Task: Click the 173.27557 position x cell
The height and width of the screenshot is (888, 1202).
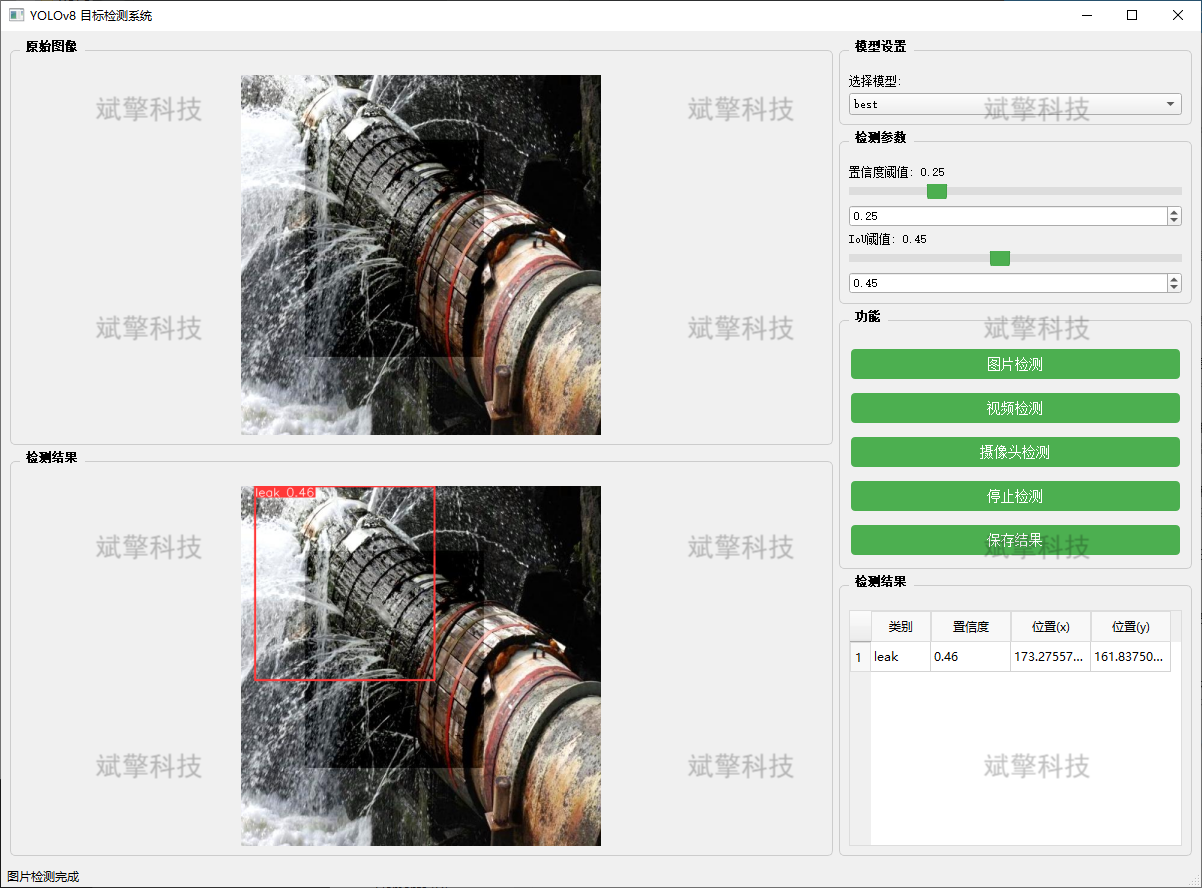Action: pyautogui.click(x=1050, y=657)
